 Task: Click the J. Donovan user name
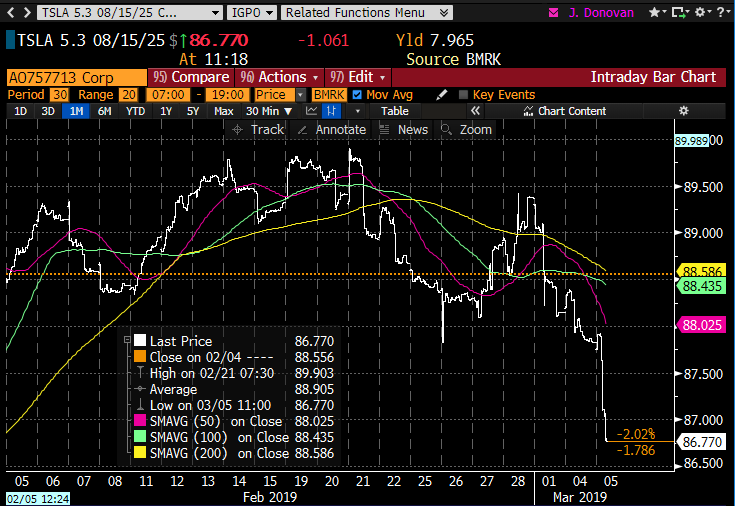click(x=601, y=13)
